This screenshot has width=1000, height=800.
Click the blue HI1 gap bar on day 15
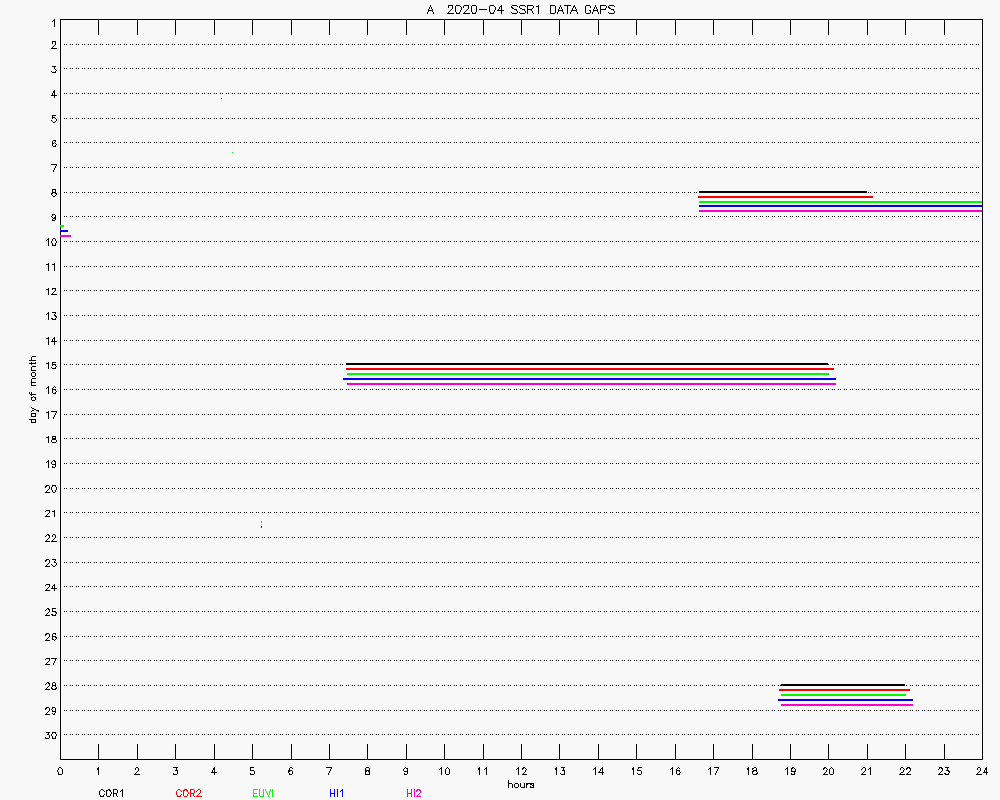[x=590, y=379]
